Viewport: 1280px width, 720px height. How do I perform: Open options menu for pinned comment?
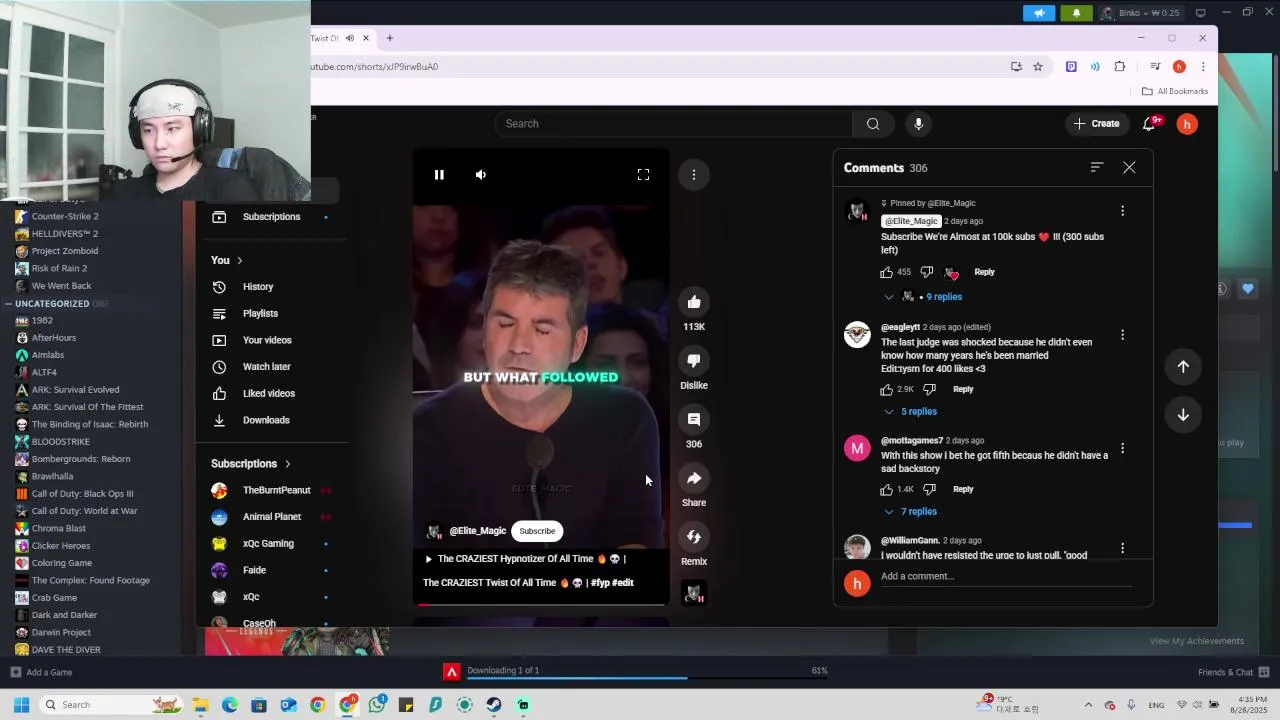click(1122, 211)
